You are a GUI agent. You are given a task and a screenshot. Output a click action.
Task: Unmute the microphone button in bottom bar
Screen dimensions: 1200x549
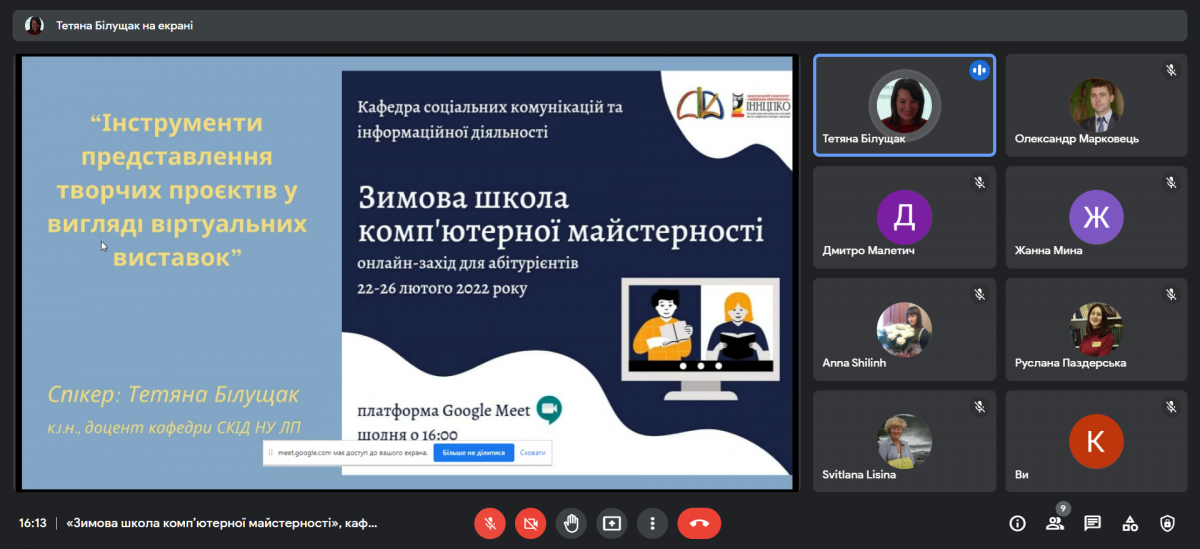(490, 523)
